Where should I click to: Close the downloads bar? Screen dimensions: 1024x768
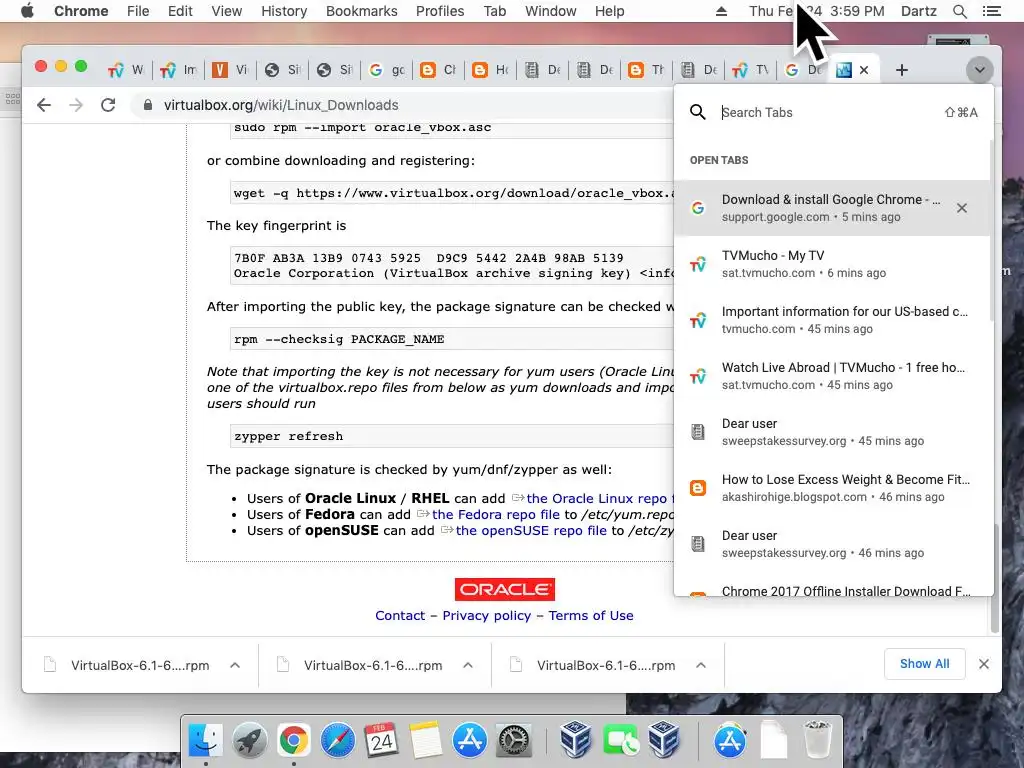(984, 664)
